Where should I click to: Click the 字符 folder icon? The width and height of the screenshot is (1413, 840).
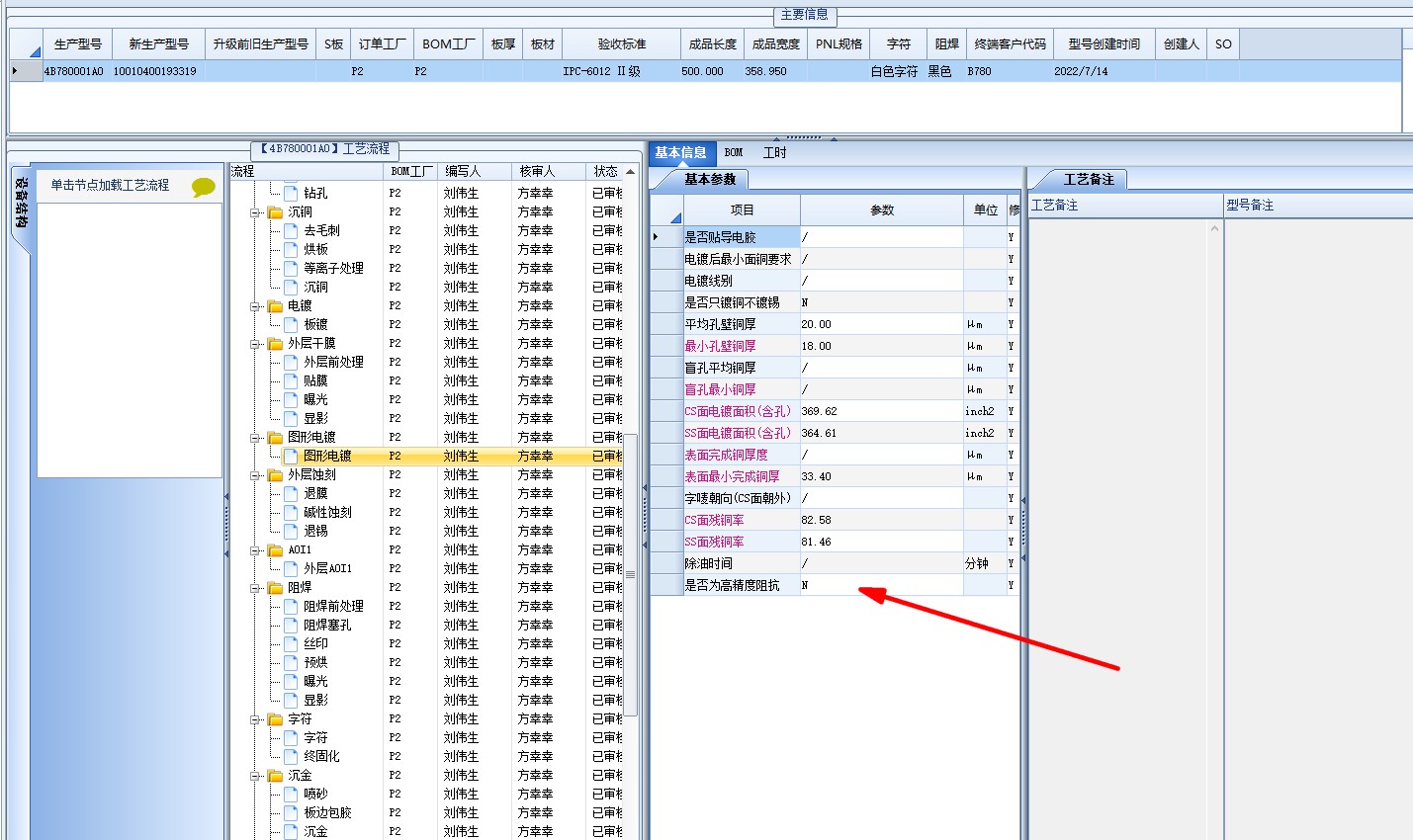pyautogui.click(x=276, y=718)
